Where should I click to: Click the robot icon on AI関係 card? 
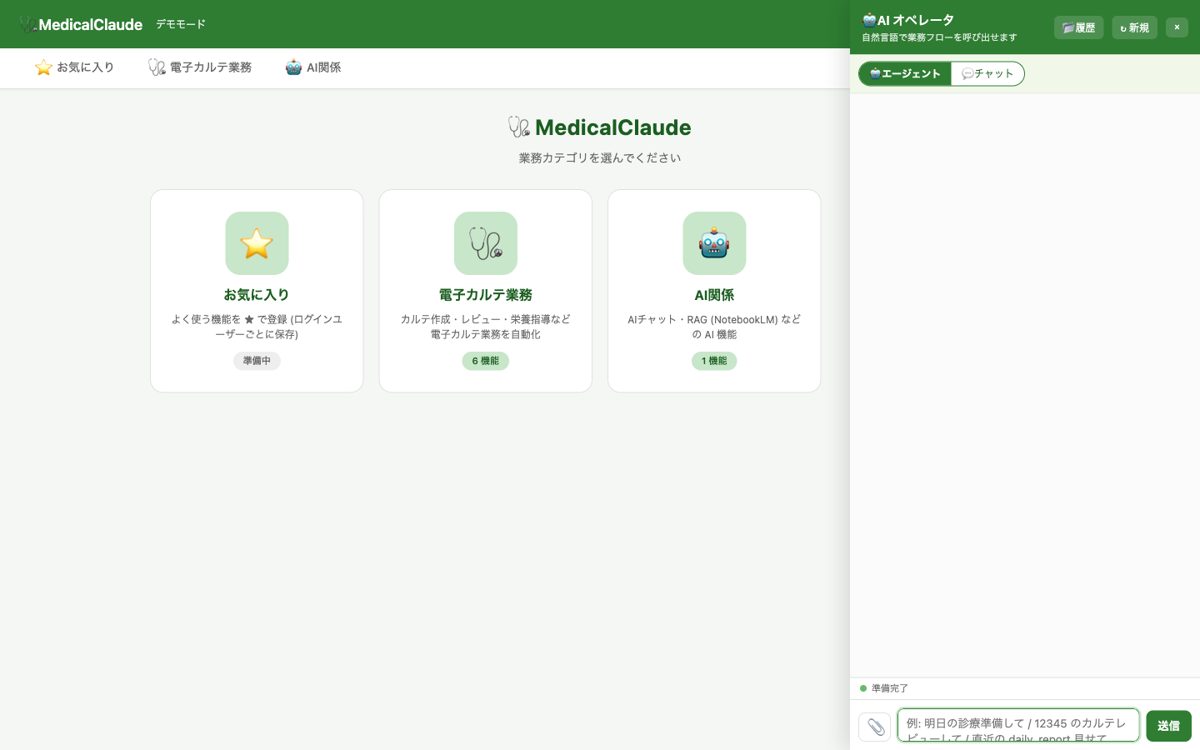[714, 243]
